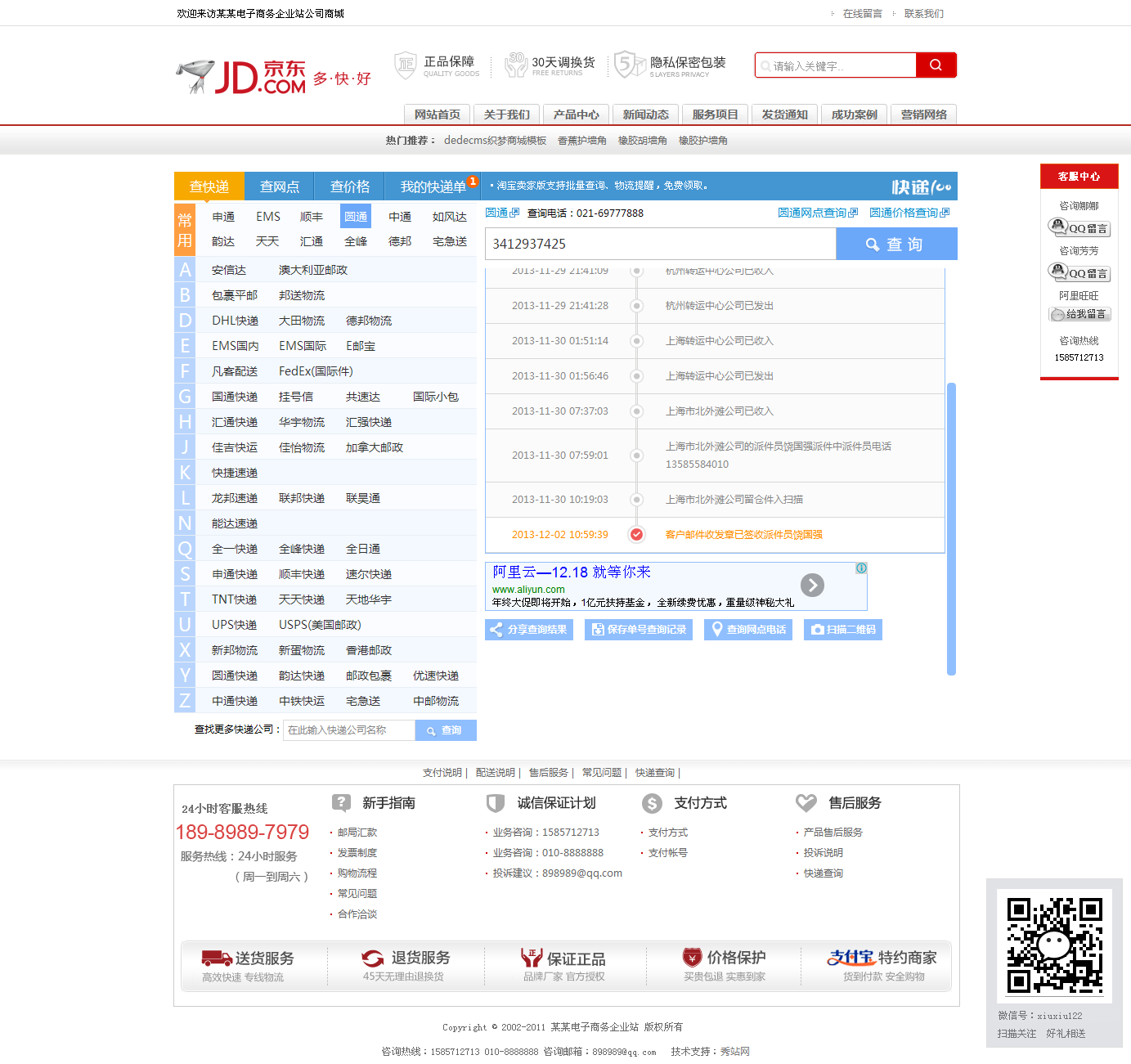The height and width of the screenshot is (1064, 1131).
Task: Click the 给我留言 Aliwangwang icon
Action: pos(1079,314)
